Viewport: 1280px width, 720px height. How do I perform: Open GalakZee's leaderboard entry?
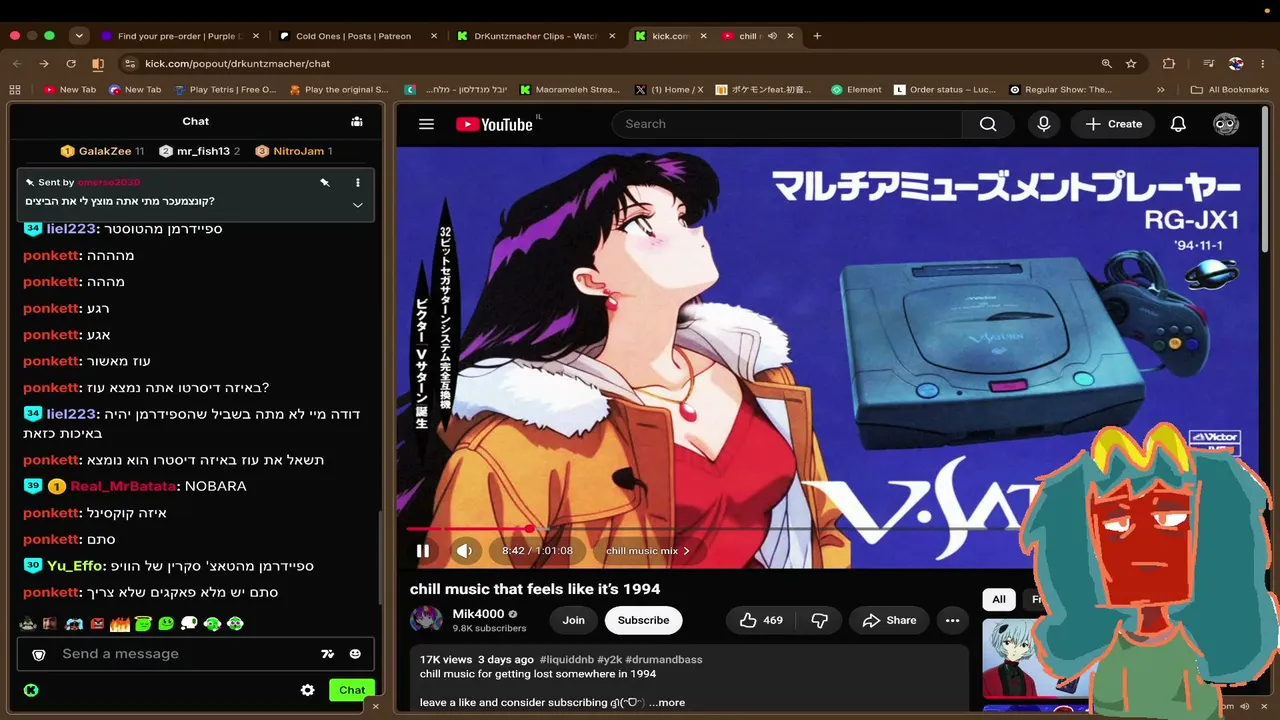(x=102, y=151)
